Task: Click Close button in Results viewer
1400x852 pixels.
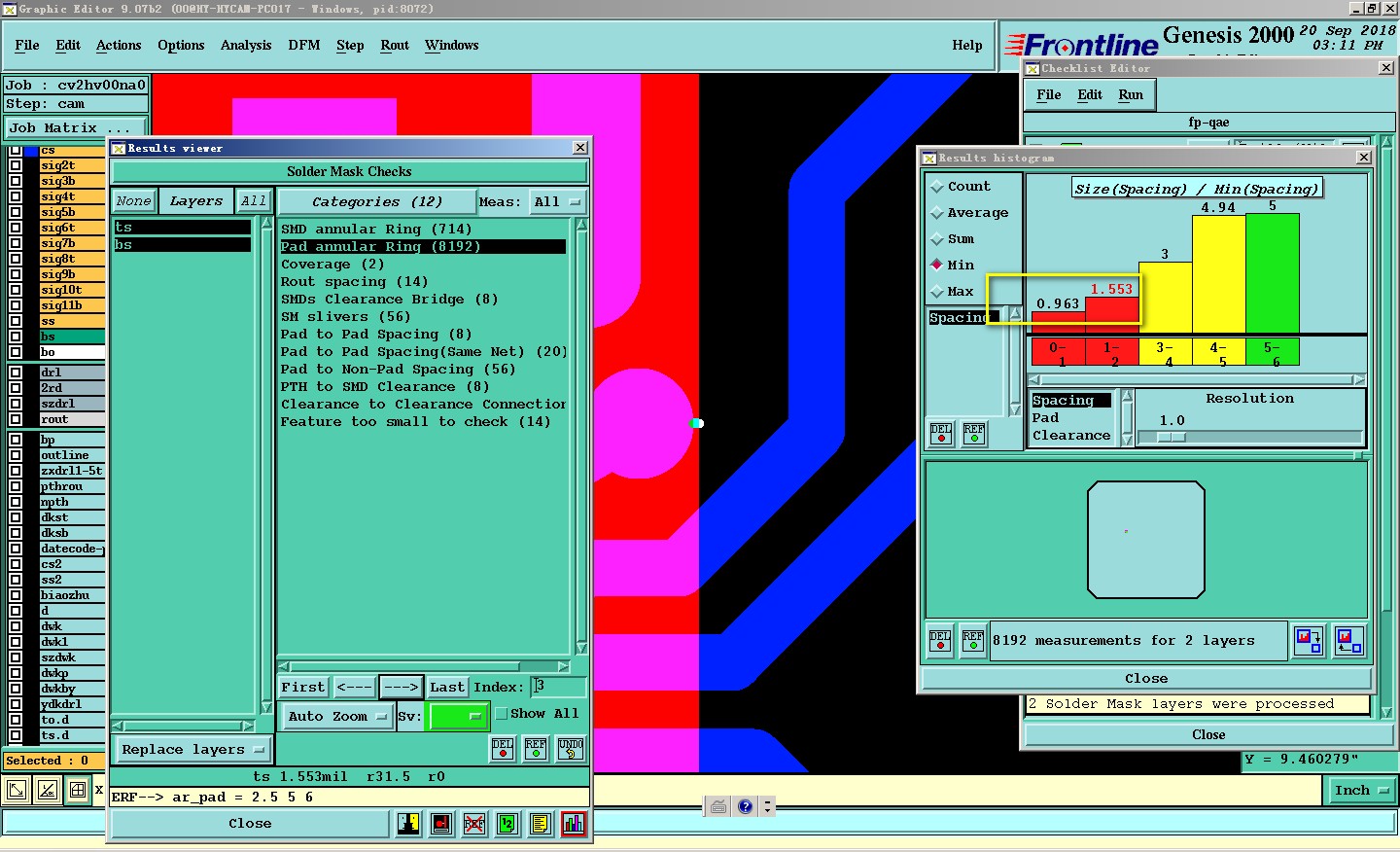Action: tap(250, 824)
